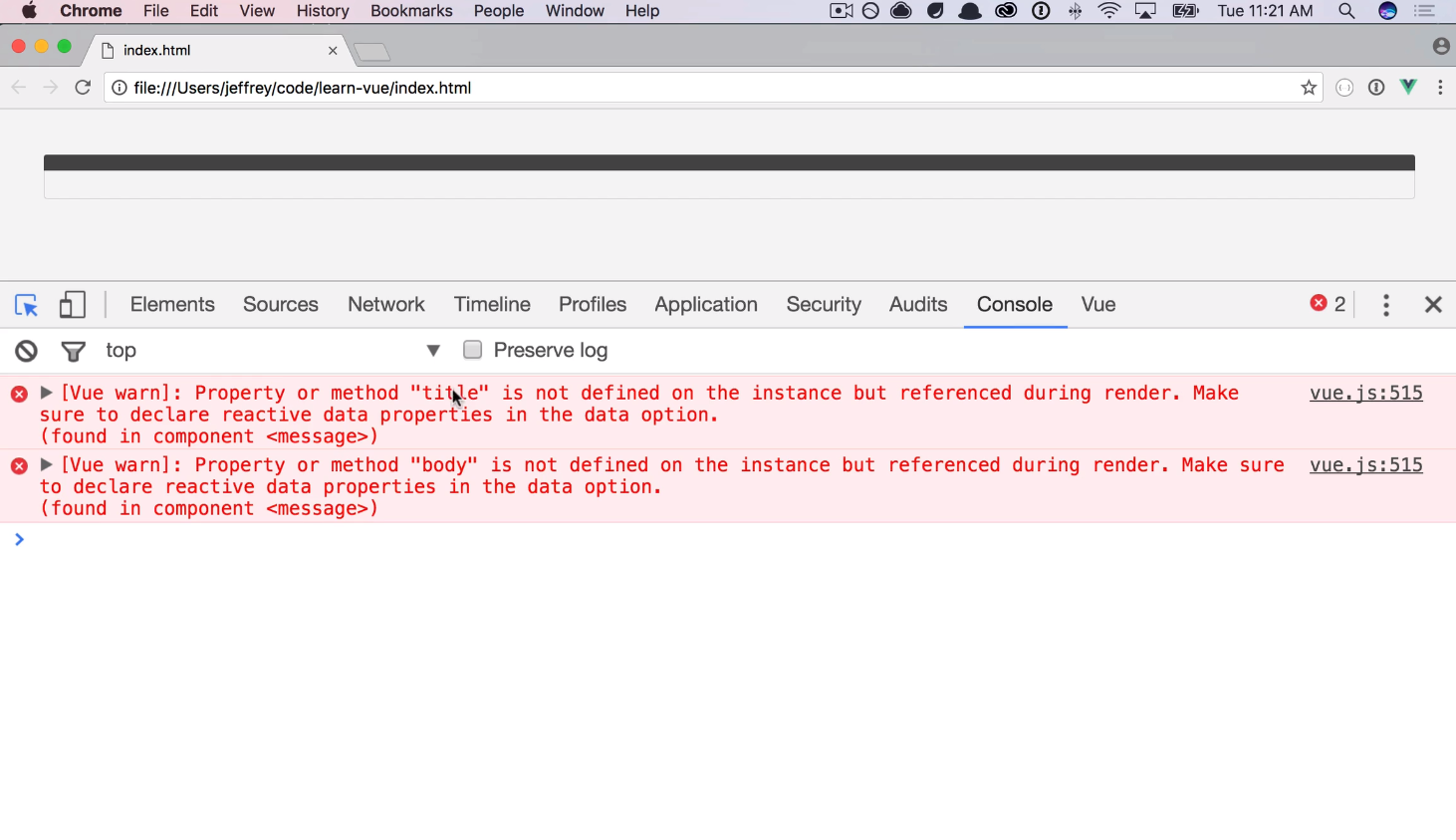Open the console filter
Image resolution: width=1456 pixels, height=840 pixels.
pyautogui.click(x=73, y=351)
